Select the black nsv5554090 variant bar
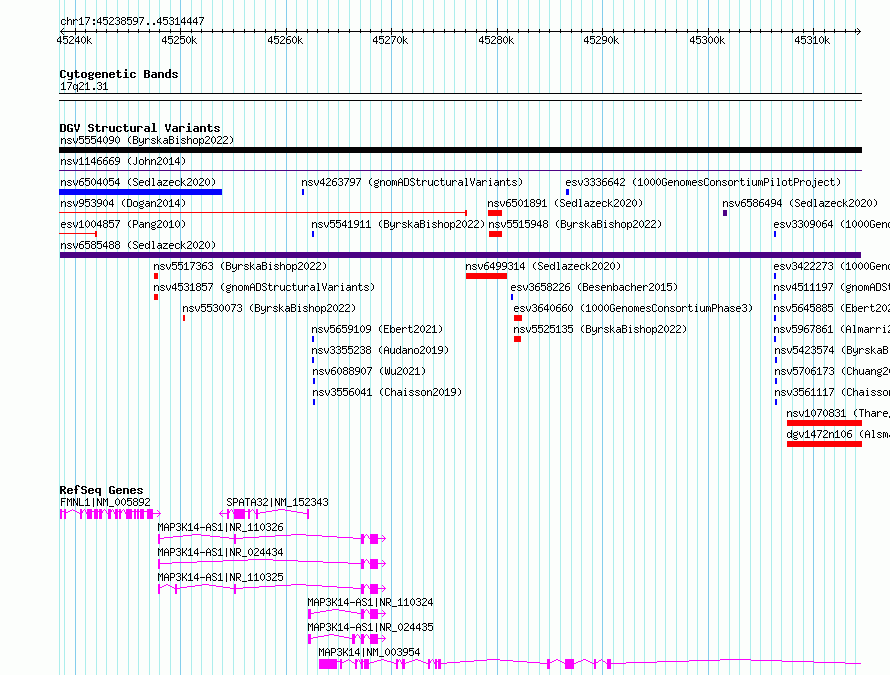The width and height of the screenshot is (890, 675). coord(460,150)
